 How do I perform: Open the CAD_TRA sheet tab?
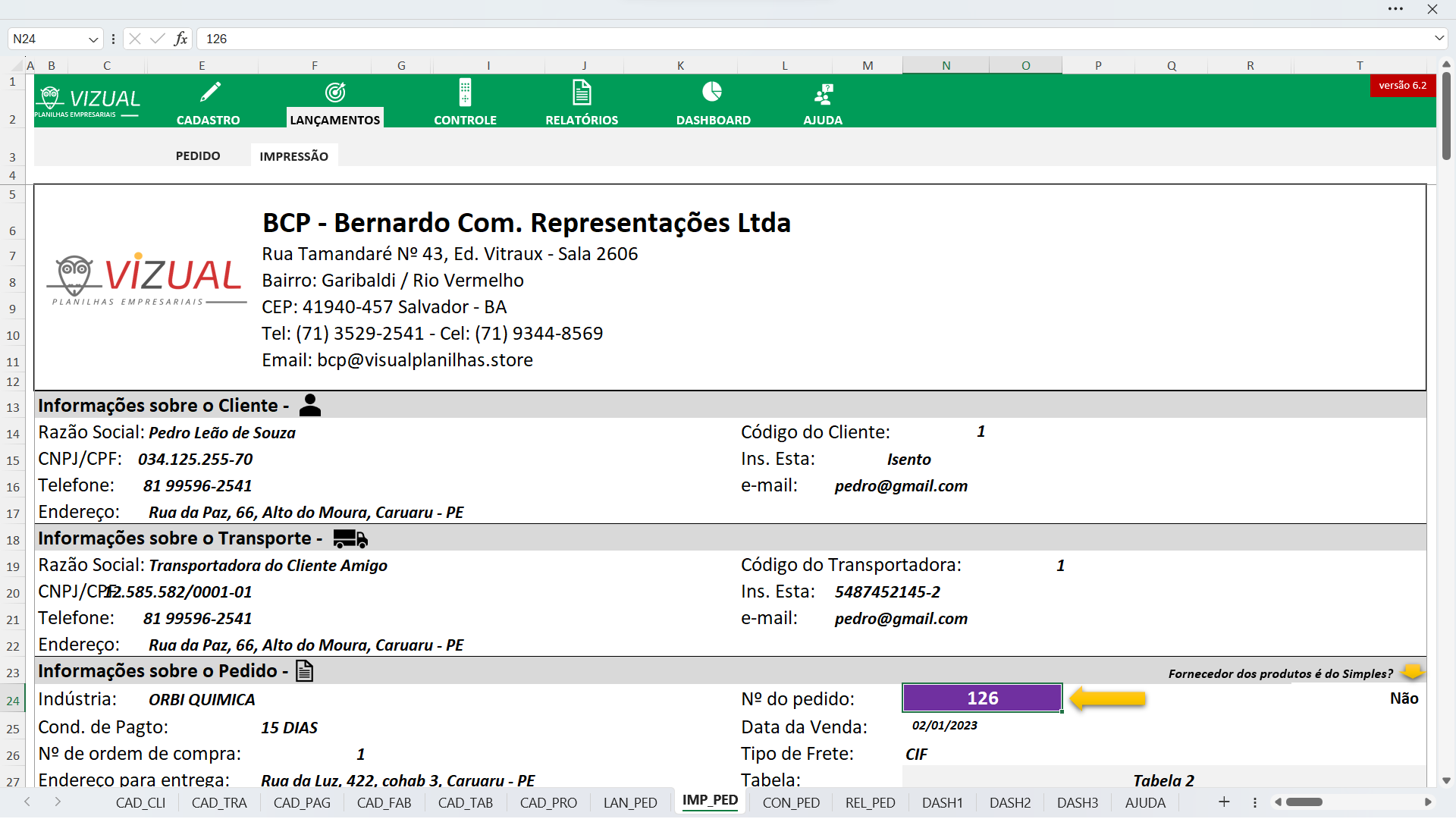coord(219,802)
